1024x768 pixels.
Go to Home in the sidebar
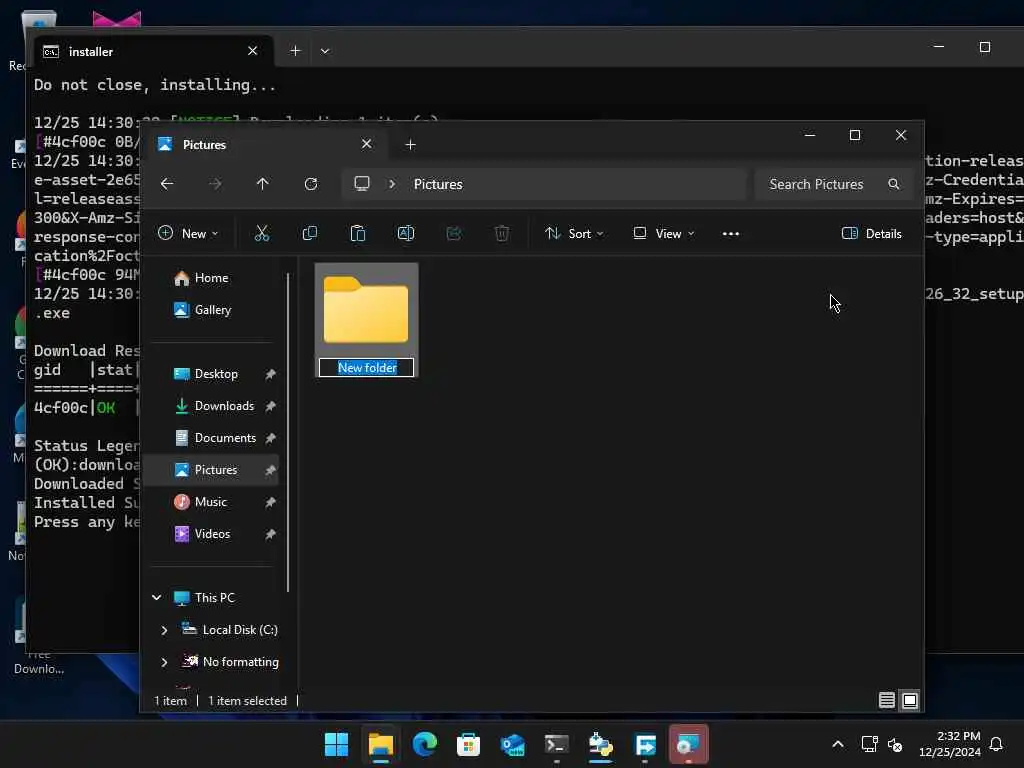(213, 278)
